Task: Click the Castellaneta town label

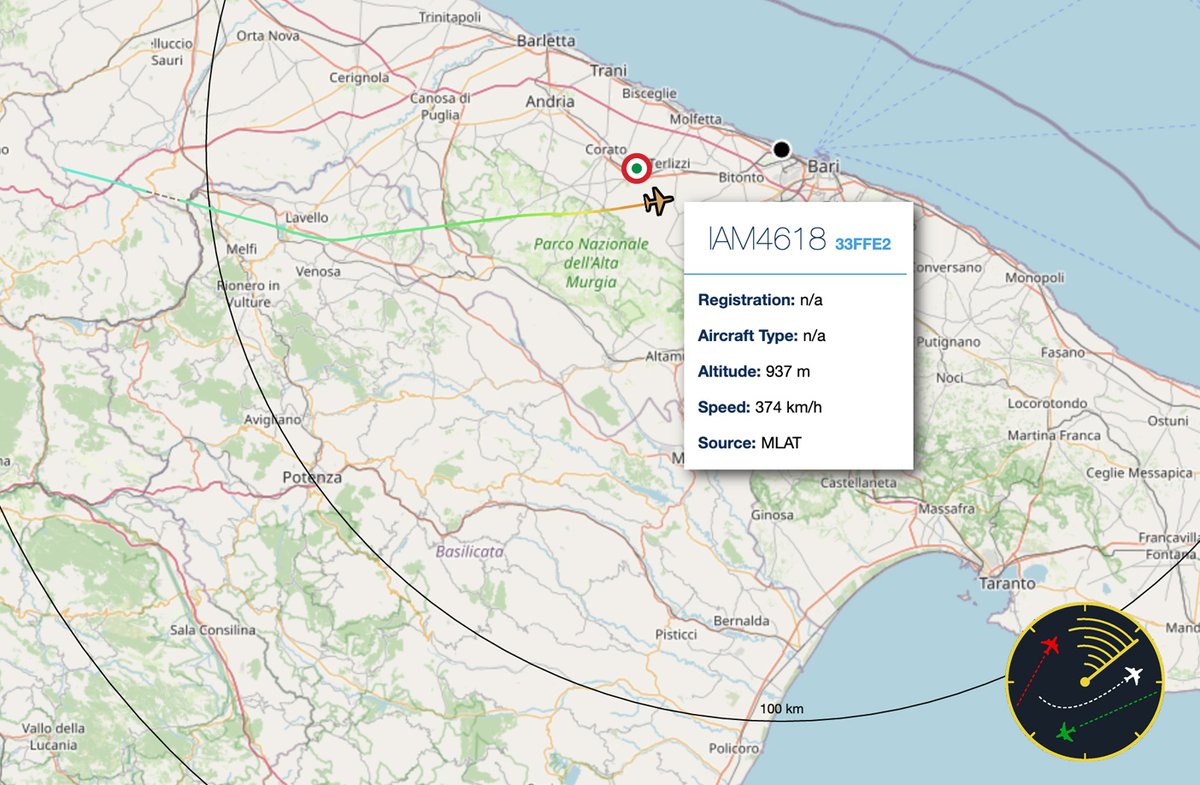Action: pyautogui.click(x=858, y=482)
